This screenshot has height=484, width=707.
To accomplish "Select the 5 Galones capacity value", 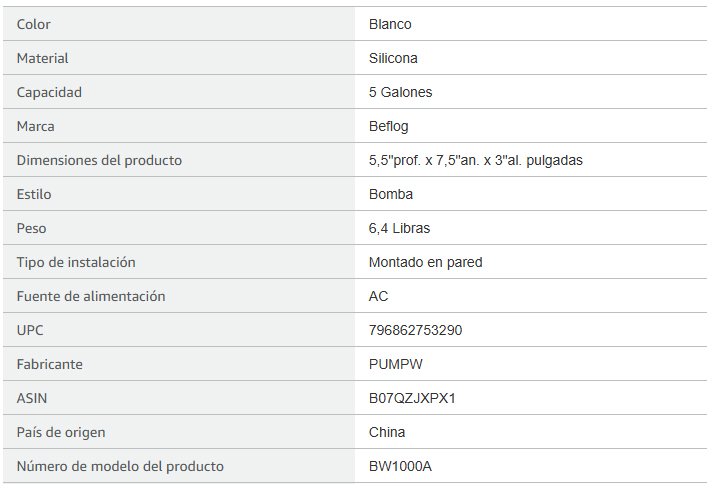I will [400, 92].
